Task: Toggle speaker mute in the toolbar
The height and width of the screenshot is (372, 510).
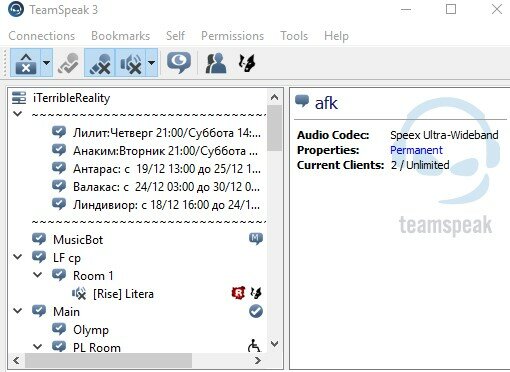Action: [x=130, y=63]
